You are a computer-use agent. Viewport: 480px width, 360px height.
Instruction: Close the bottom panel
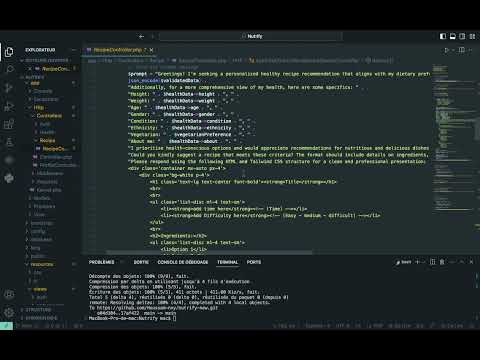pos(471,262)
